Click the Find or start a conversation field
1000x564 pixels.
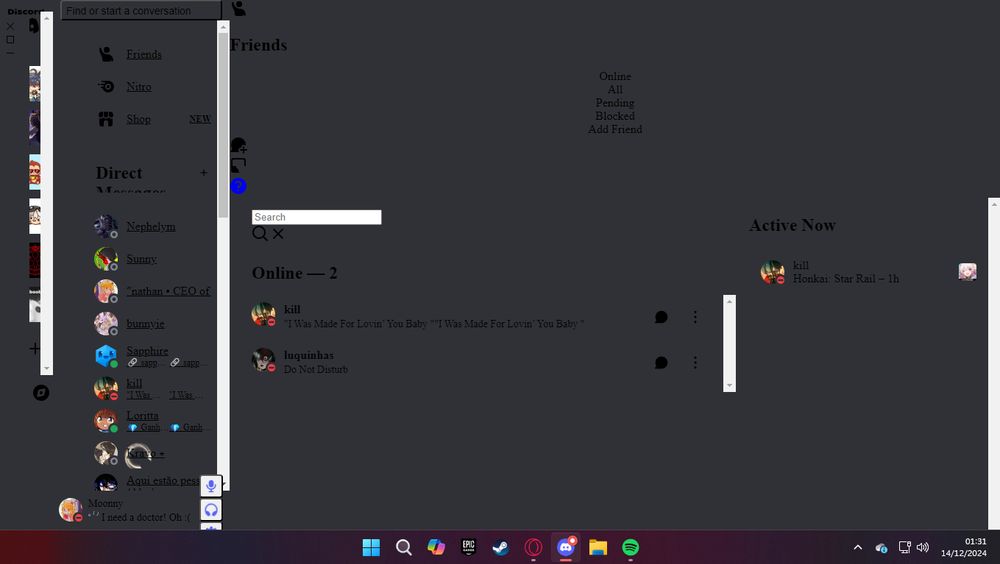coord(141,10)
